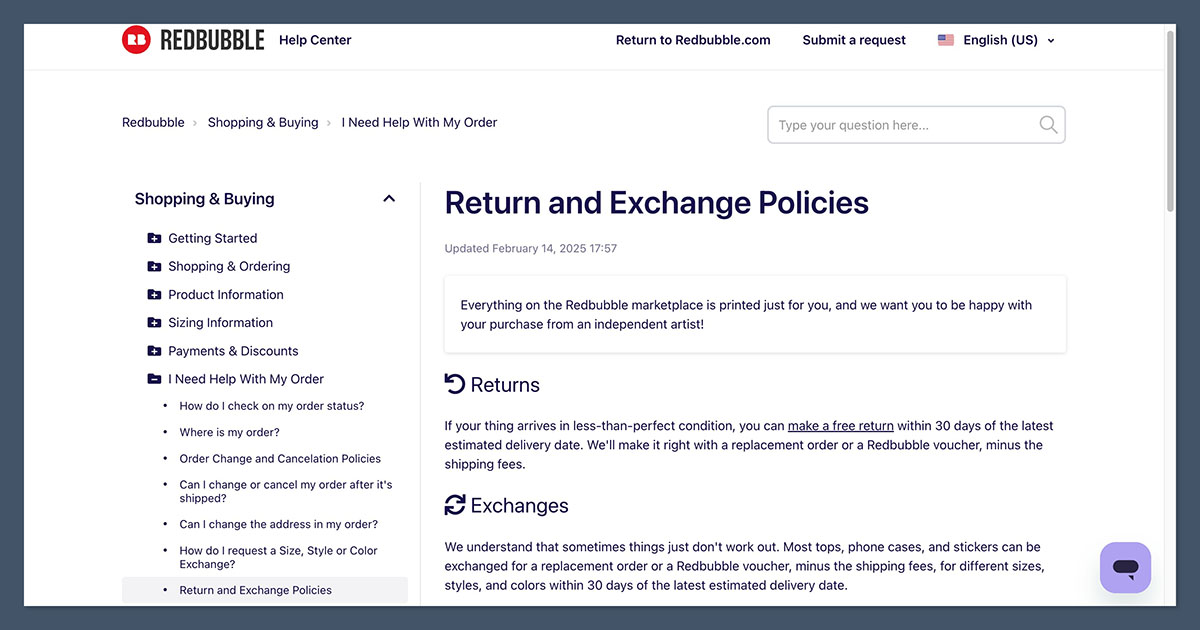The image size is (1200, 630).
Task: Click the folder icon beside Product Information
Action: point(154,294)
